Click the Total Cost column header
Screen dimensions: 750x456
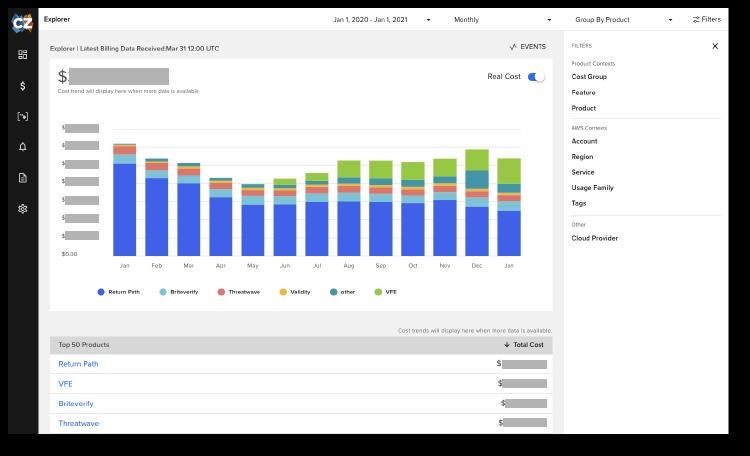point(524,345)
